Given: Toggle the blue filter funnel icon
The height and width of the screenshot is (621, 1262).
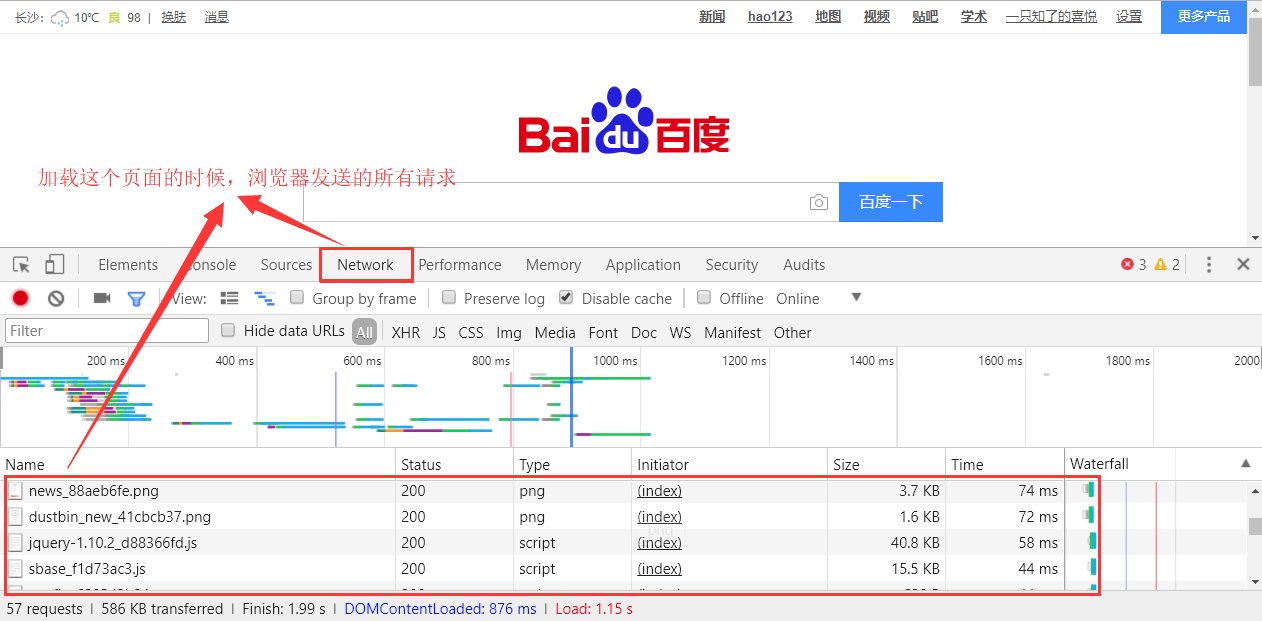Looking at the screenshot, I should click(136, 298).
